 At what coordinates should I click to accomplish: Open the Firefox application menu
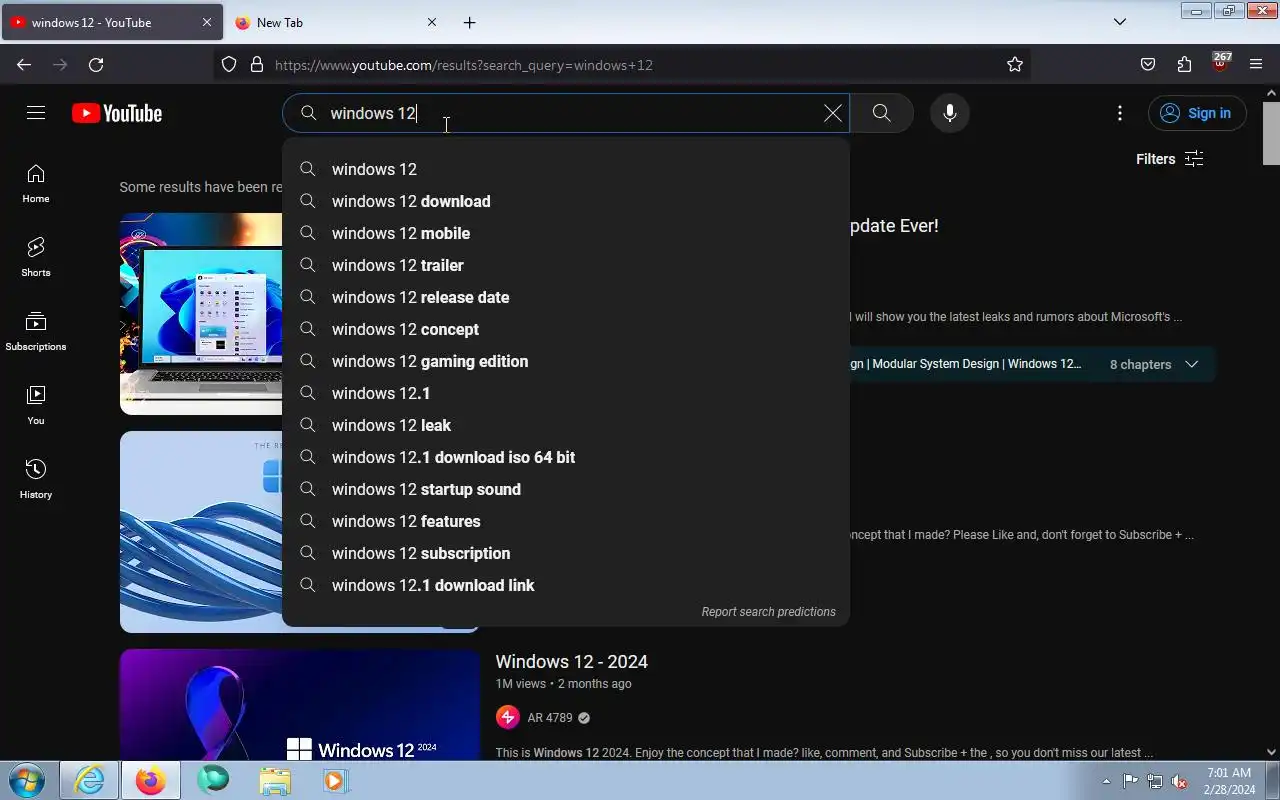(1256, 65)
